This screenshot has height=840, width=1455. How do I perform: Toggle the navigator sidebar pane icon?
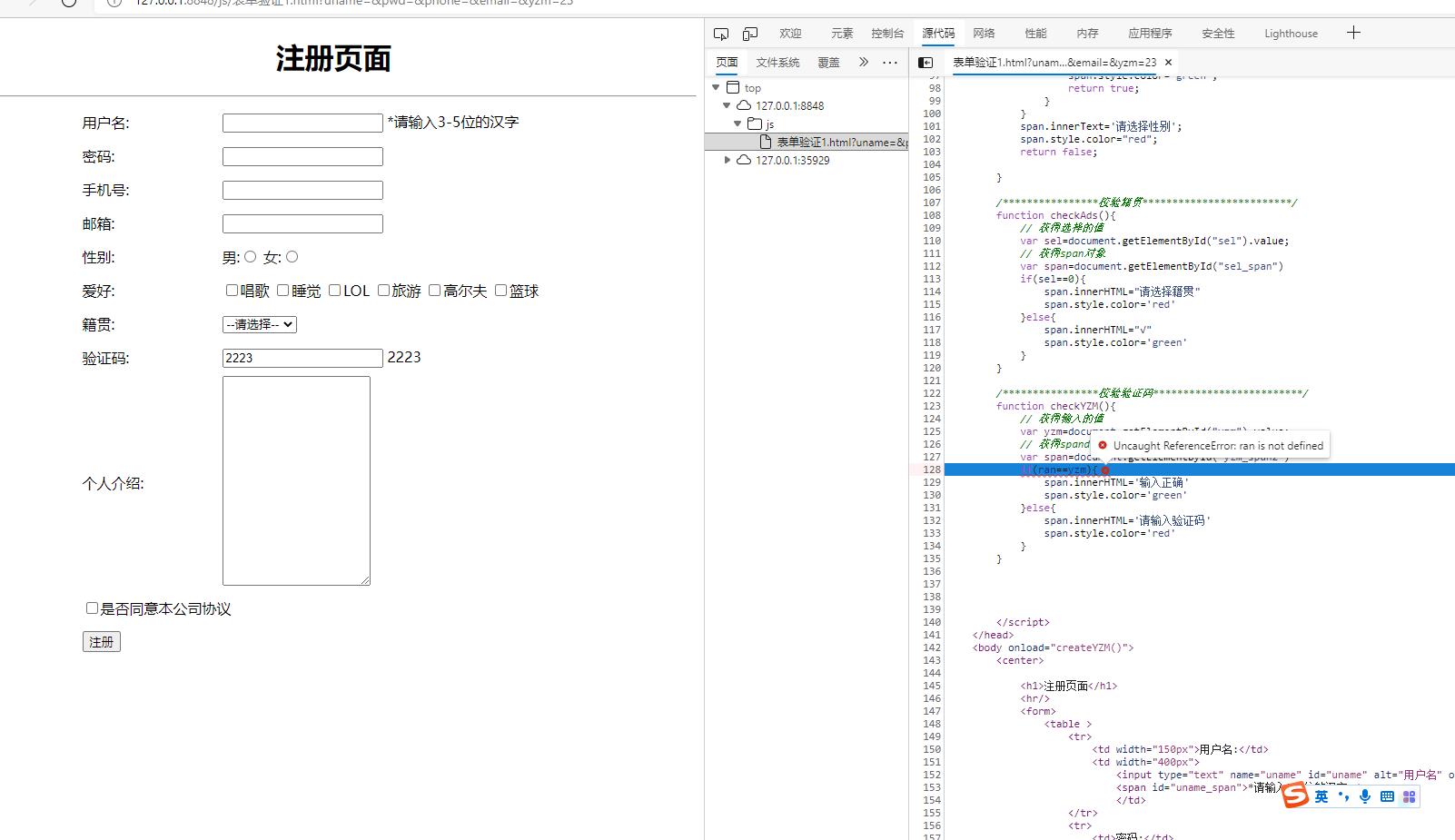[925, 63]
